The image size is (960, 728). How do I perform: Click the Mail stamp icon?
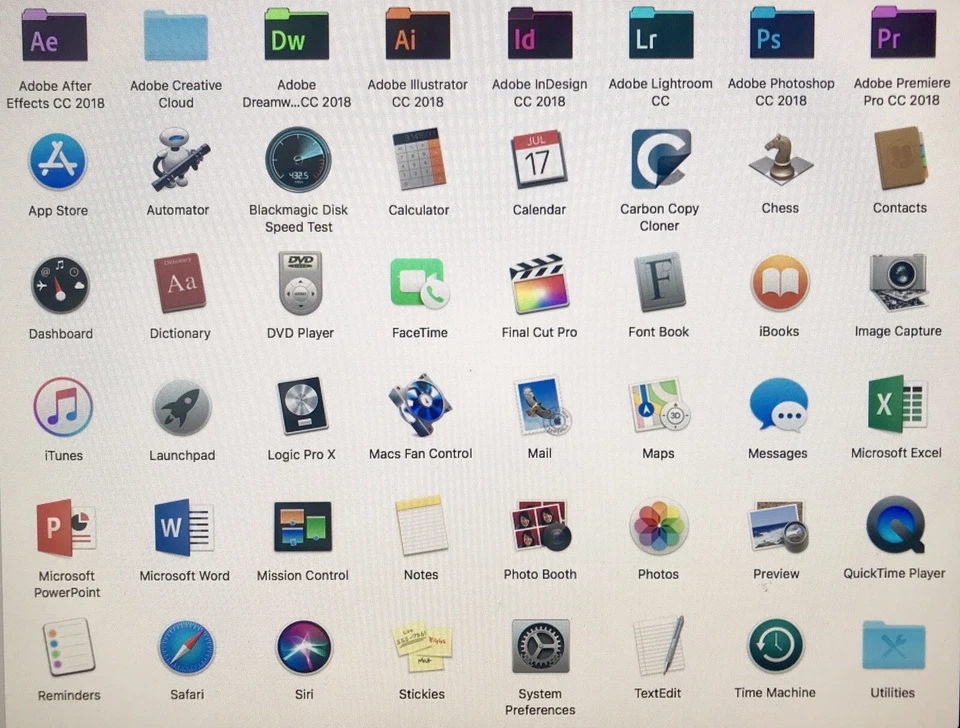[541, 406]
